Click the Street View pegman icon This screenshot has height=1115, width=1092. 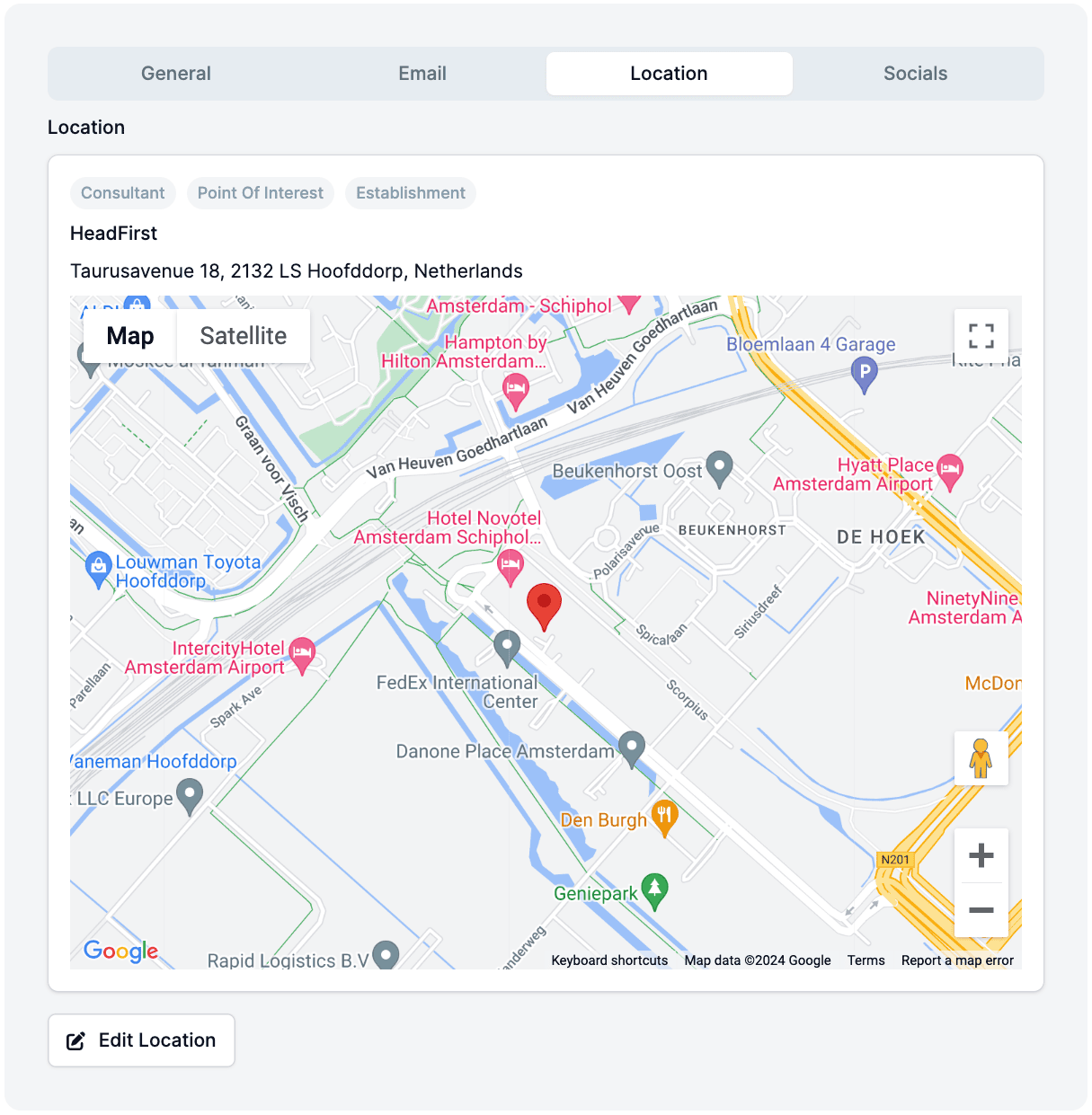point(981,758)
